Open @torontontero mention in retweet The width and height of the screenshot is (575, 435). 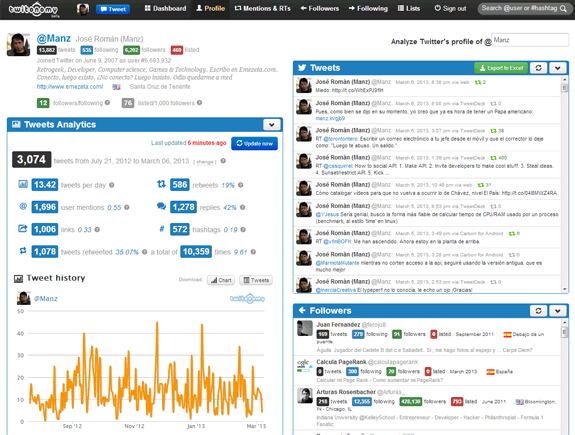pos(340,139)
